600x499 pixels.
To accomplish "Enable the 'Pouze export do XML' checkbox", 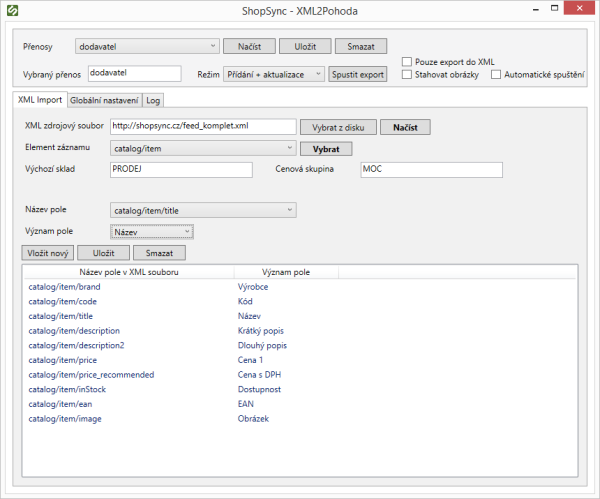I will (x=407, y=61).
